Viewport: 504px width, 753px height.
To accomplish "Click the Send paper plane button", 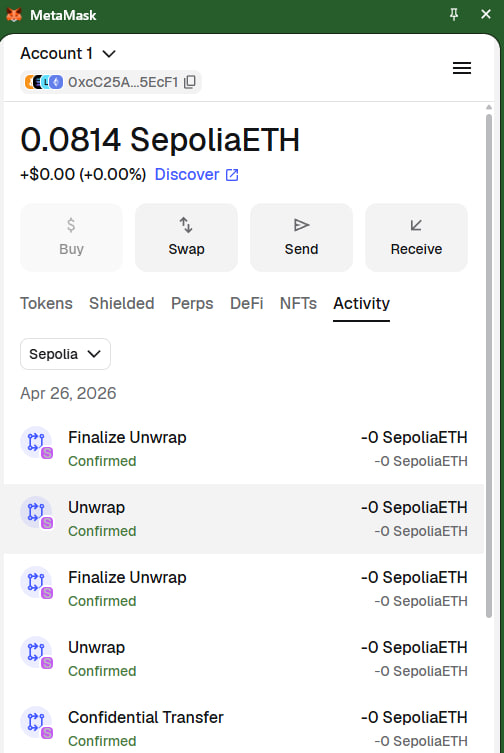I will pyautogui.click(x=301, y=237).
